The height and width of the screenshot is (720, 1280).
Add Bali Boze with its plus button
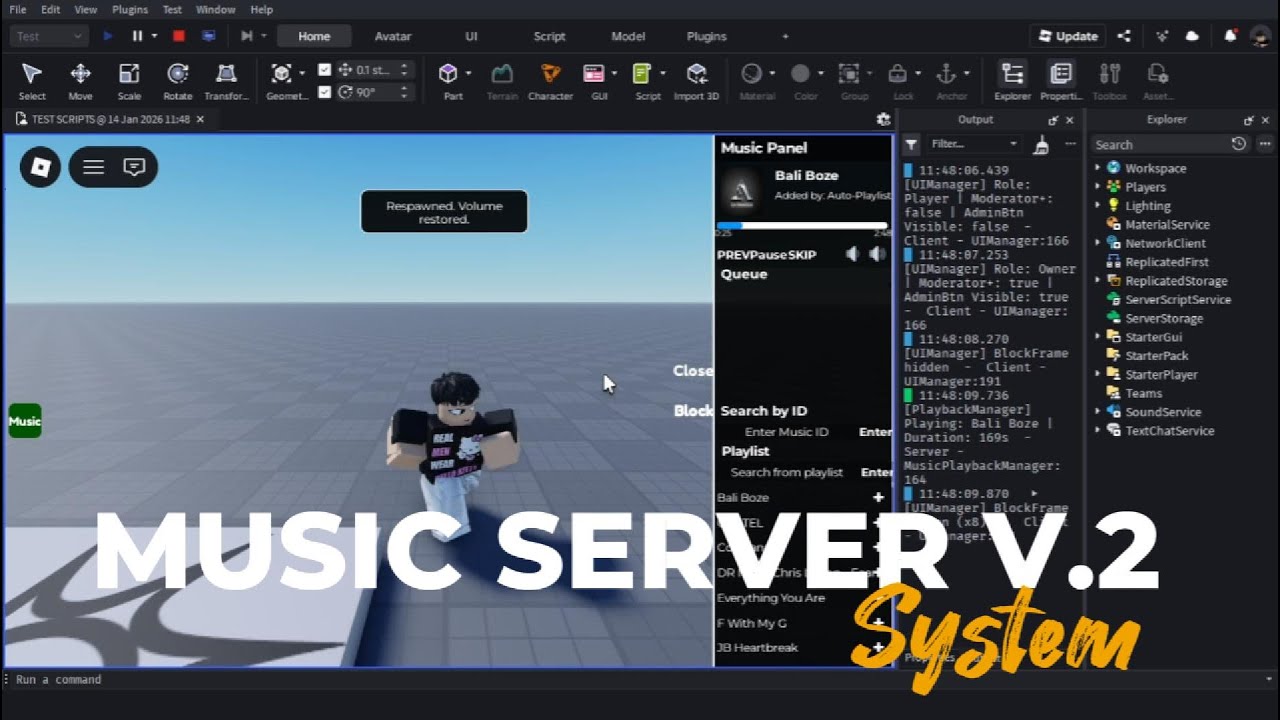click(x=878, y=497)
